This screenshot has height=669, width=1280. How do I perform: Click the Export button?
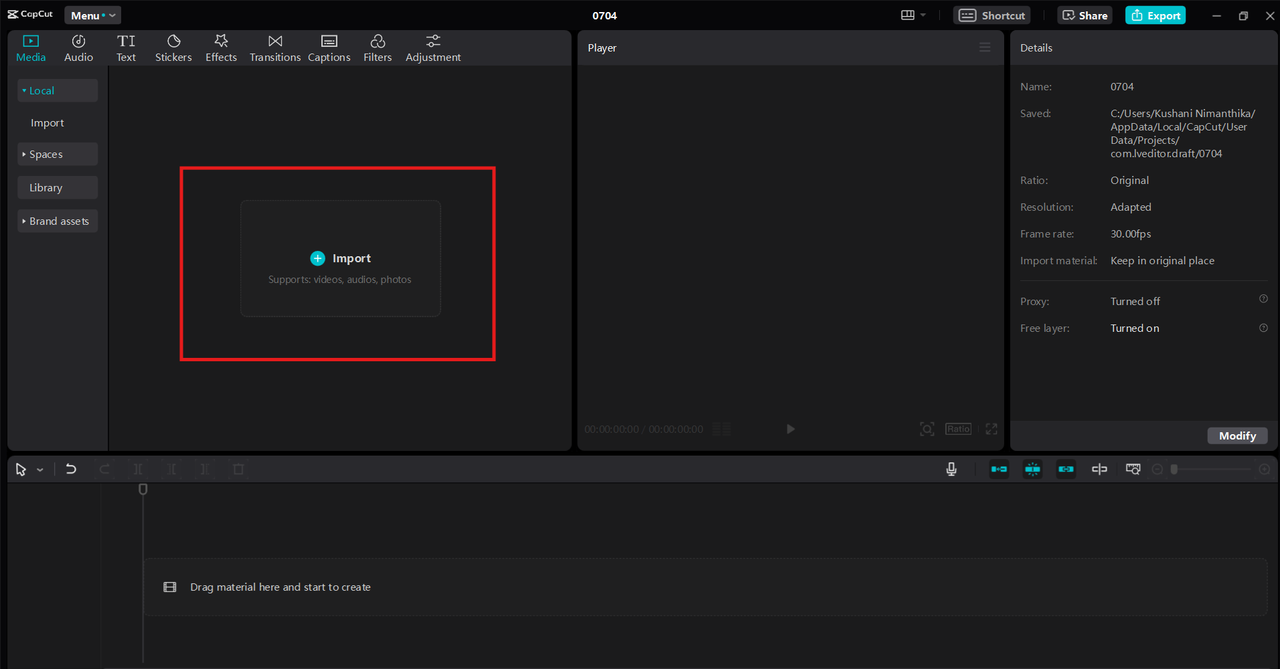coord(1155,15)
